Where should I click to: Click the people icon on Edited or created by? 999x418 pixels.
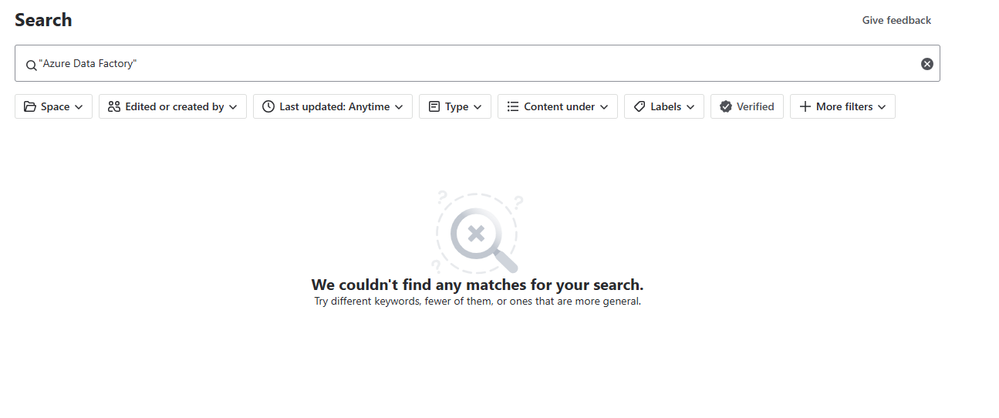(114, 106)
